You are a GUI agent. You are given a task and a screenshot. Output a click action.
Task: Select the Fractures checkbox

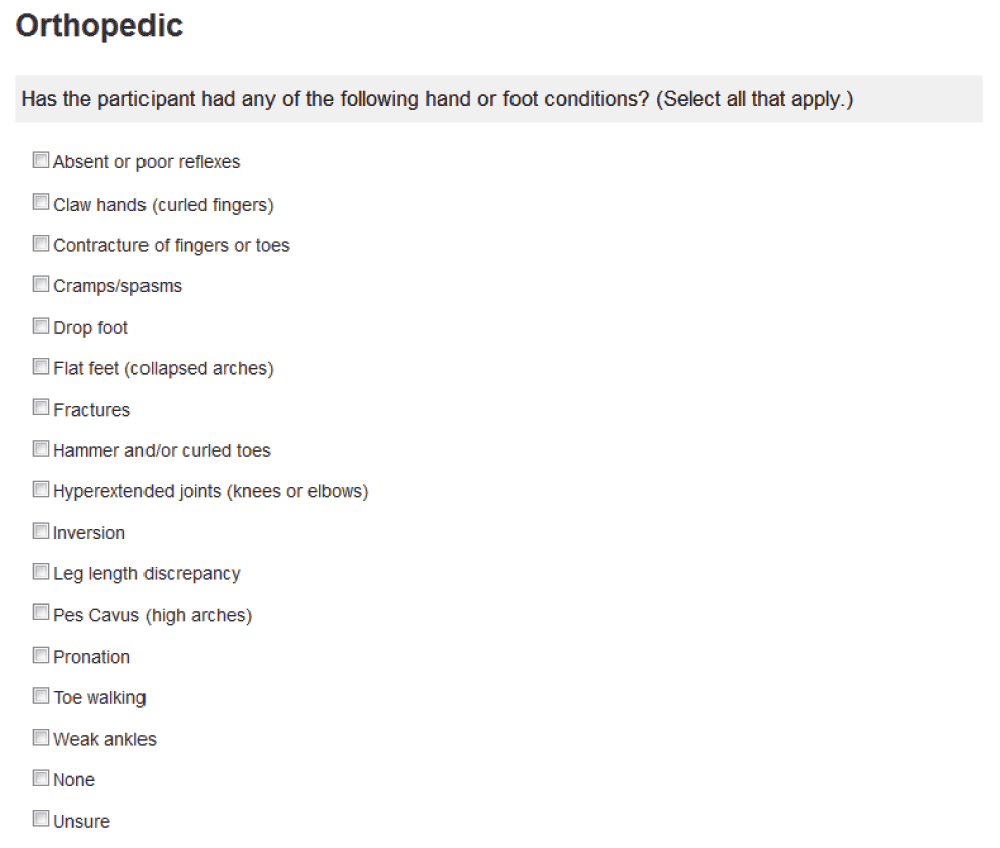(x=41, y=407)
